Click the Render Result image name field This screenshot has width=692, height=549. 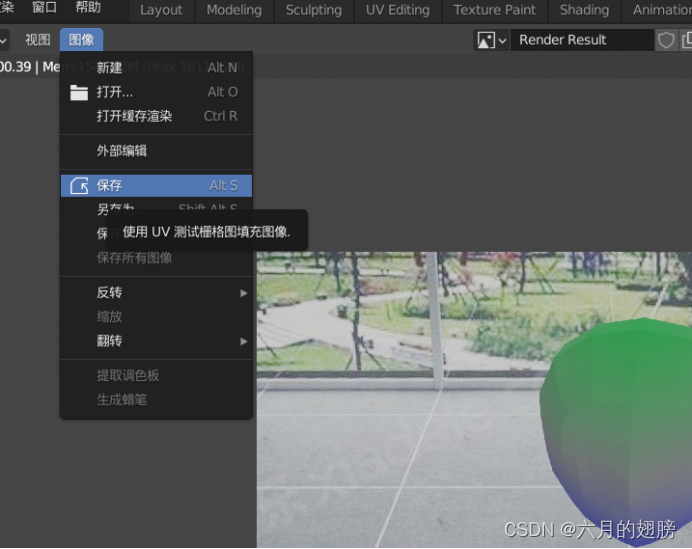(x=582, y=40)
